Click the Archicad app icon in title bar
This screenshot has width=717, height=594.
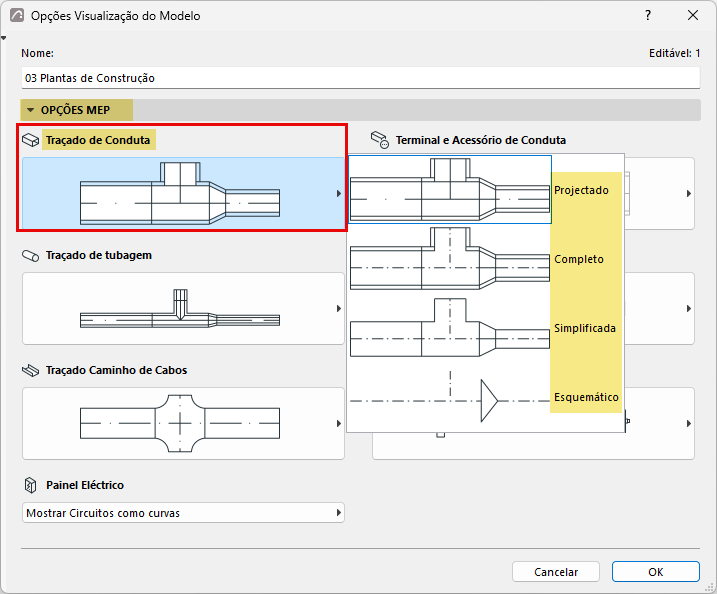[x=17, y=16]
